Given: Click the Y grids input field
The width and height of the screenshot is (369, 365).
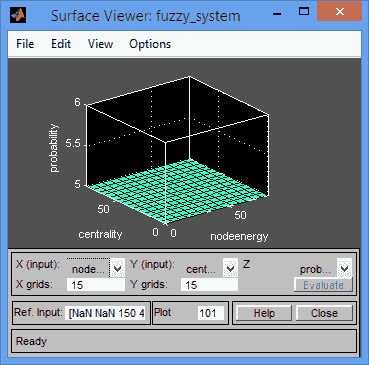Looking at the screenshot, I should tap(209, 285).
